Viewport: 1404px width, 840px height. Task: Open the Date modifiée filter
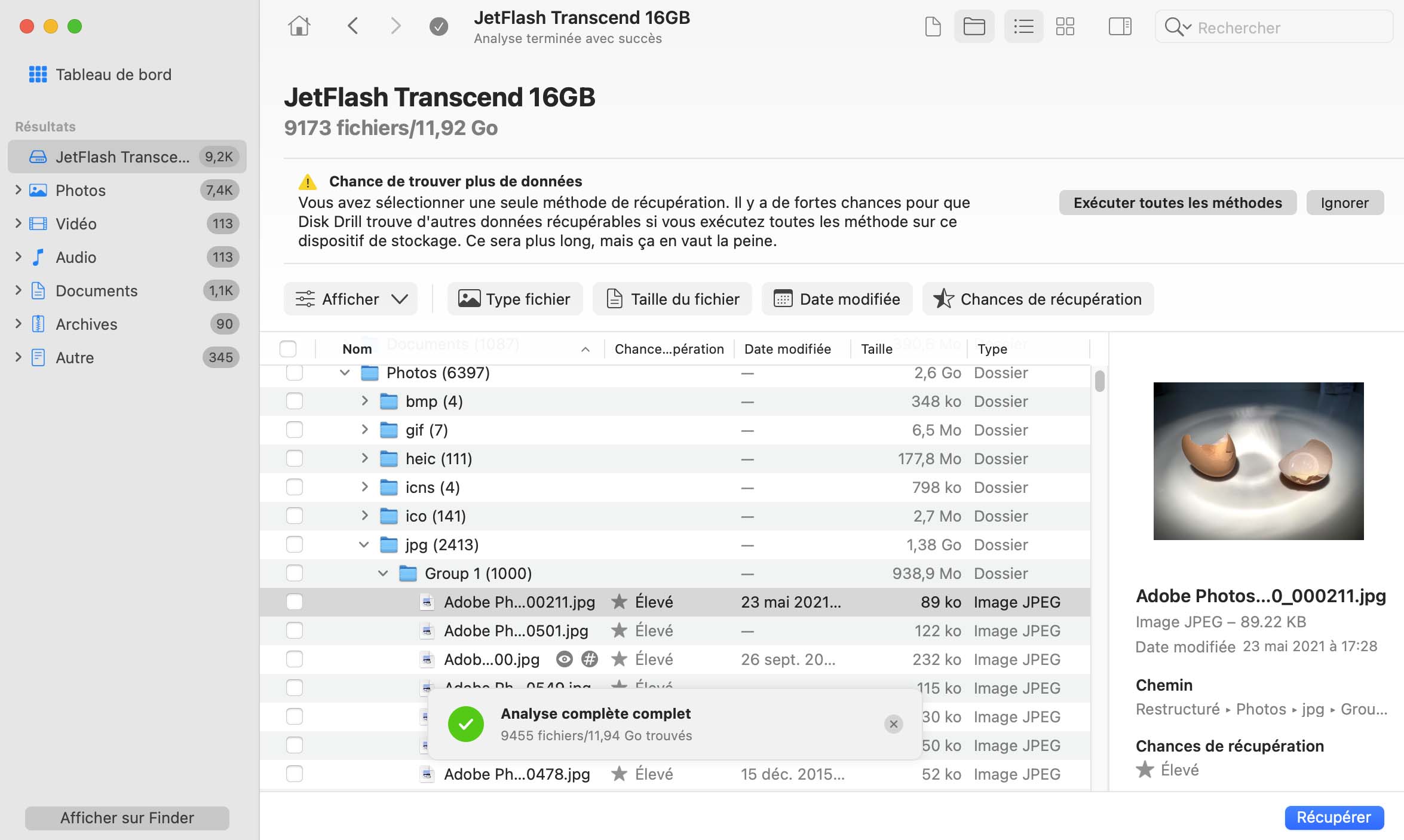837,299
